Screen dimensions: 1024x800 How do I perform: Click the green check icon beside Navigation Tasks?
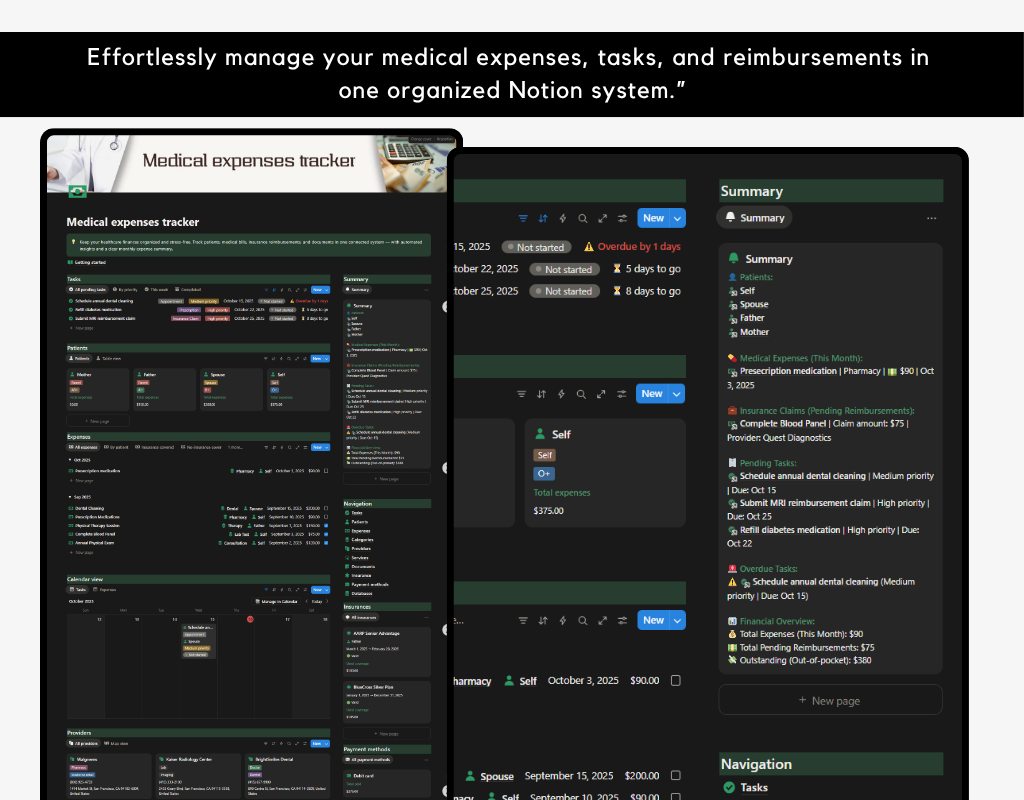[729, 787]
